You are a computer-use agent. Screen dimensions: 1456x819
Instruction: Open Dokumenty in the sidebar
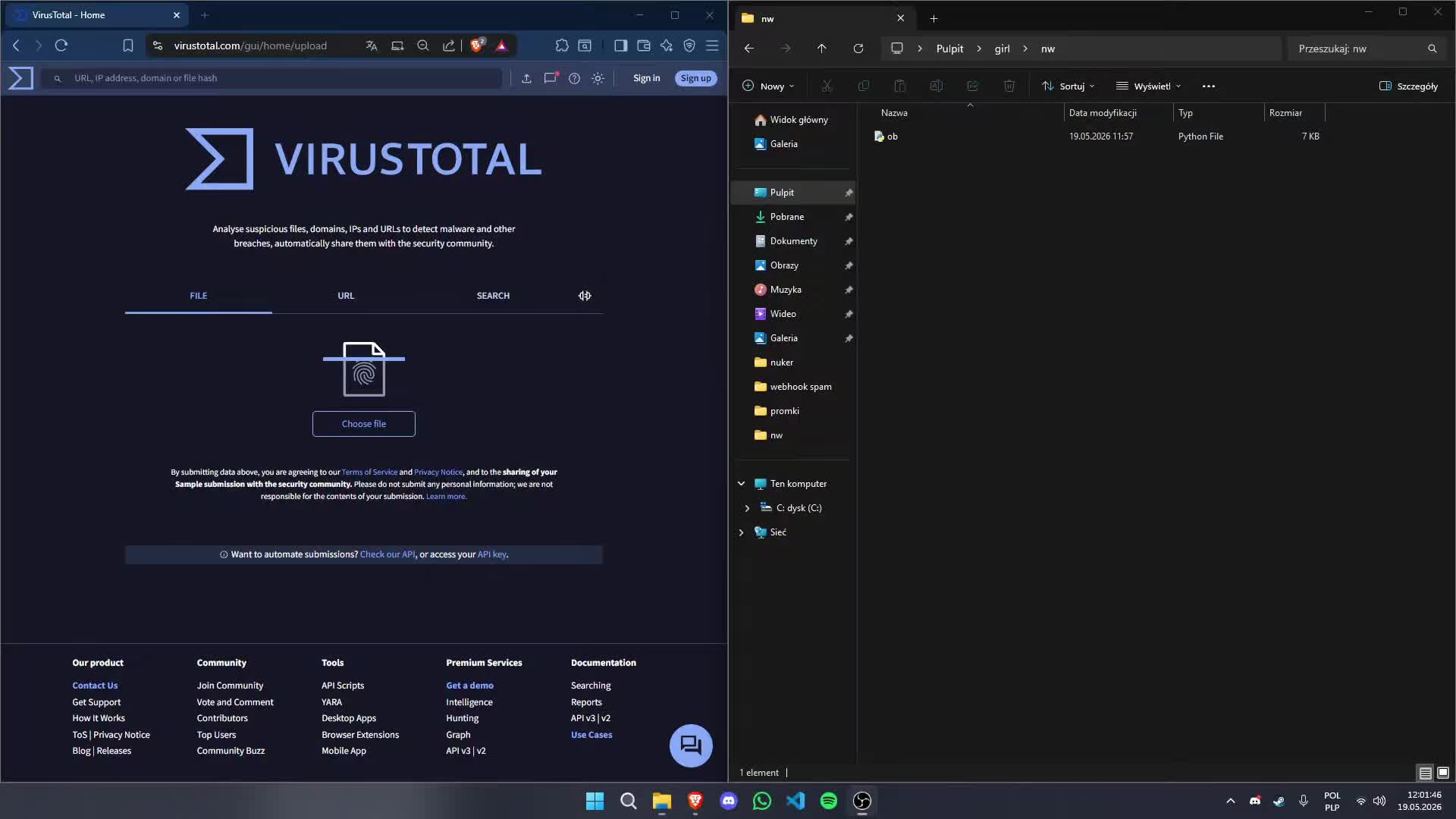click(x=792, y=241)
